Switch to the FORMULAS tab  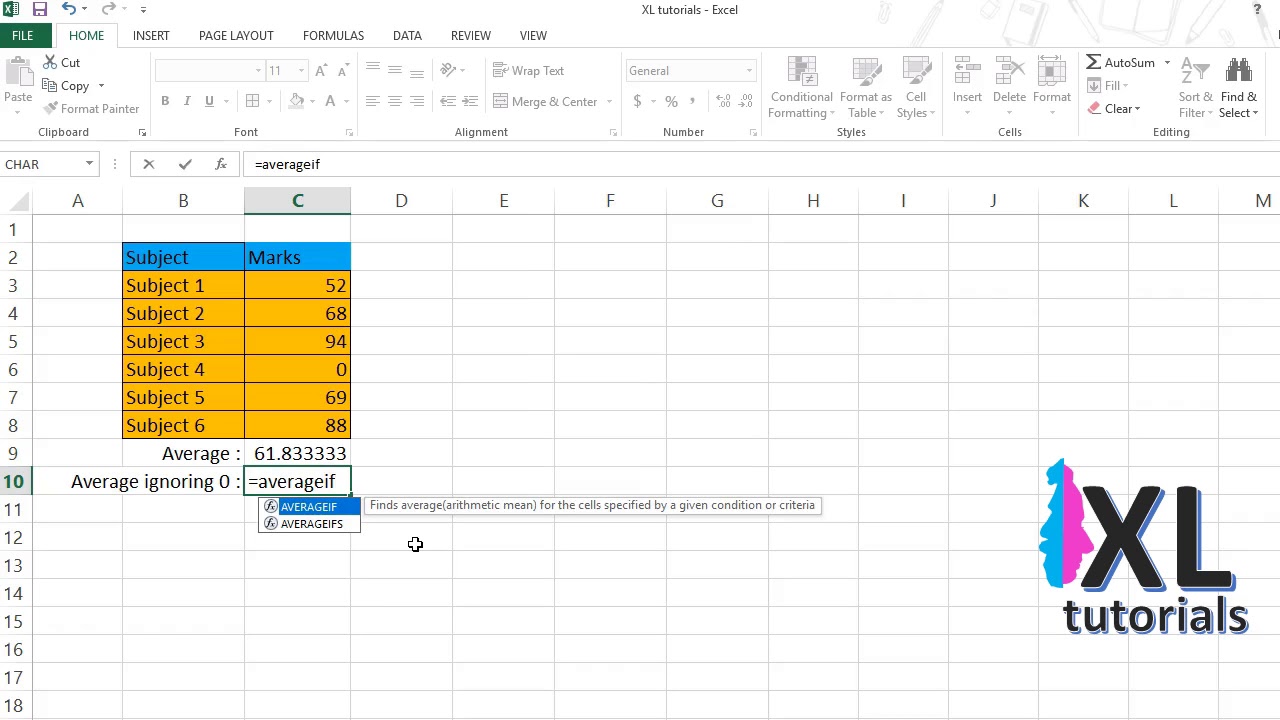coord(333,36)
